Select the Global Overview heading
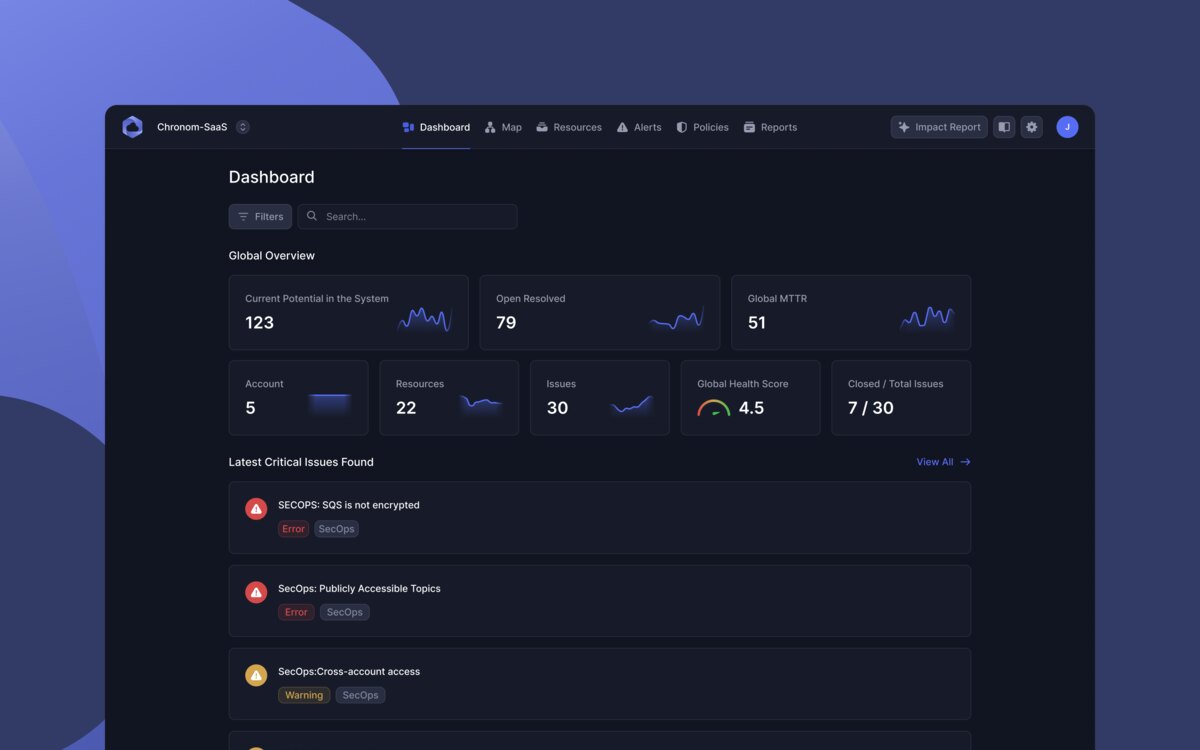The height and width of the screenshot is (750, 1200). point(272,256)
